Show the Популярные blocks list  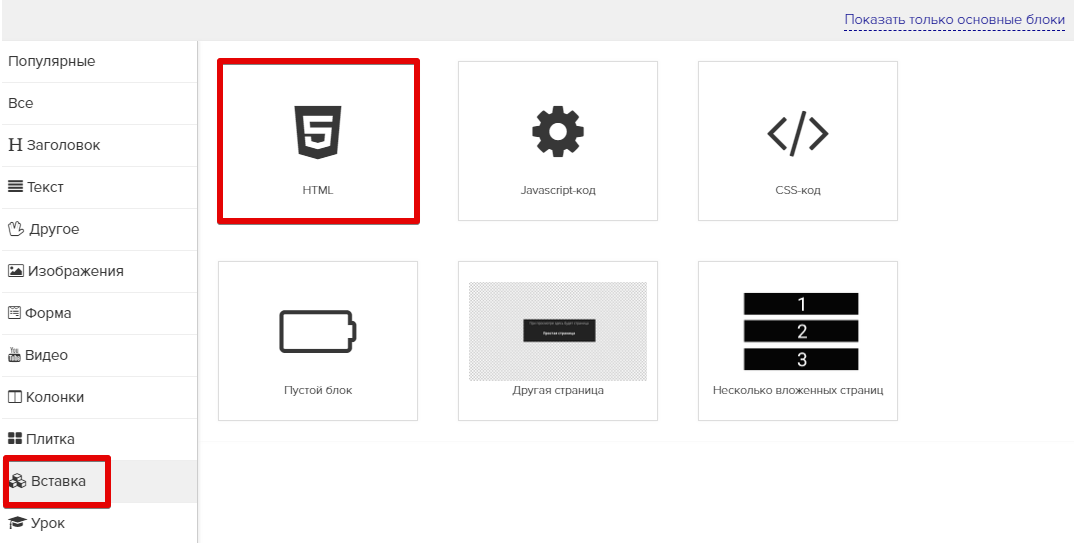tap(52, 61)
